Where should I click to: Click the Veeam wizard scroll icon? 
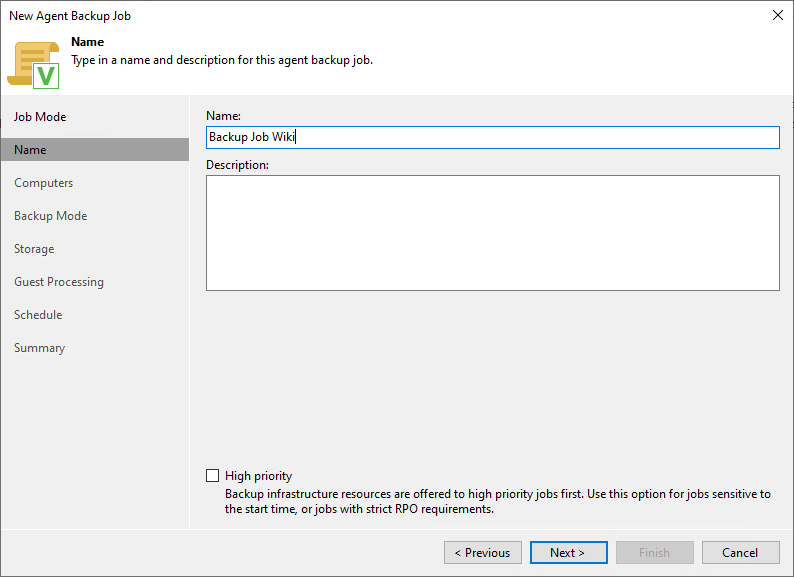tap(33, 64)
